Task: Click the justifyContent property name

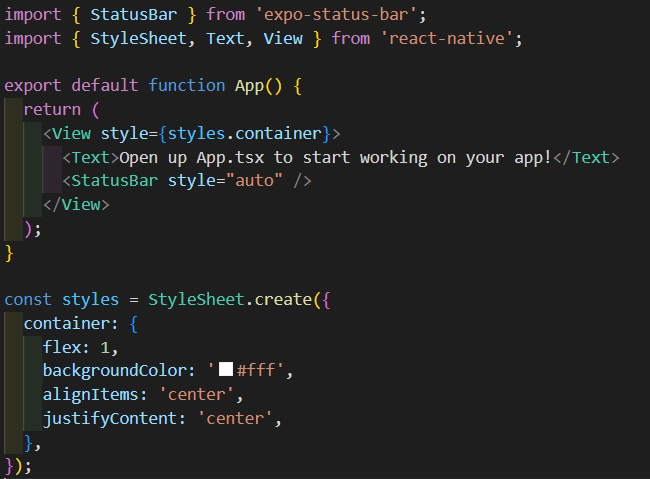Action: [x=110, y=418]
